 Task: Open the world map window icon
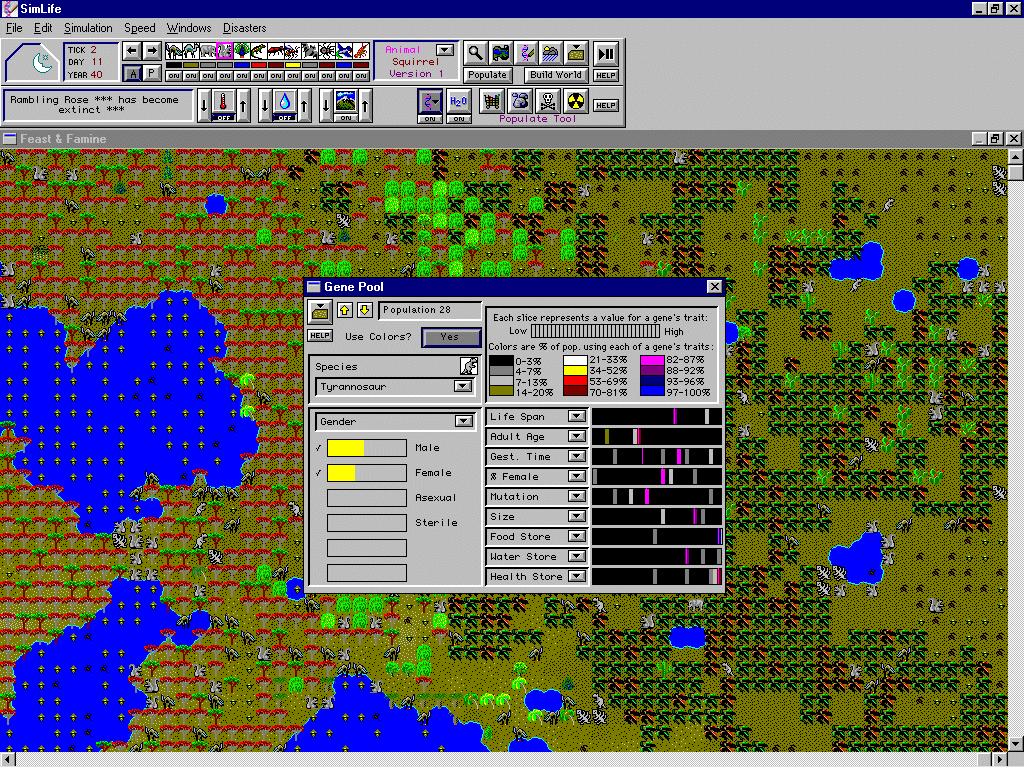coord(500,54)
